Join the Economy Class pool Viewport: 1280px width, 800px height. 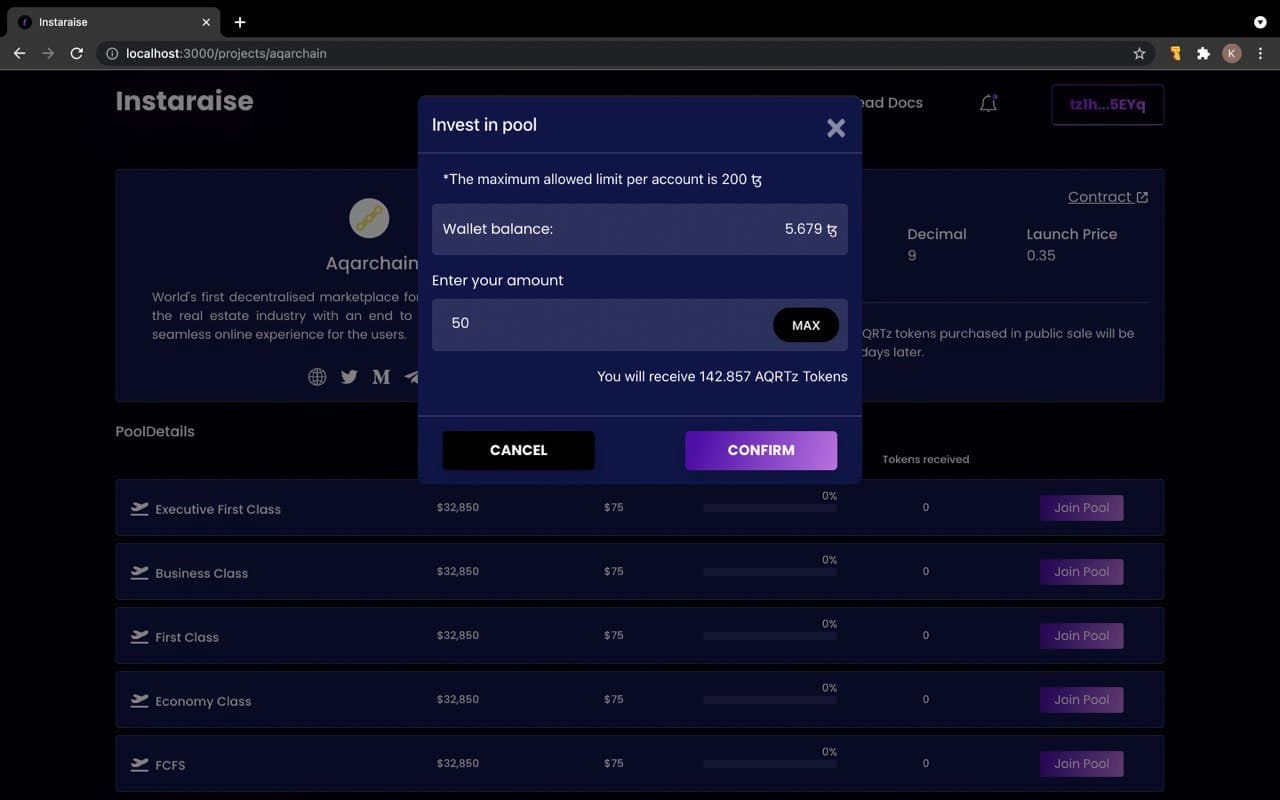coord(1081,700)
